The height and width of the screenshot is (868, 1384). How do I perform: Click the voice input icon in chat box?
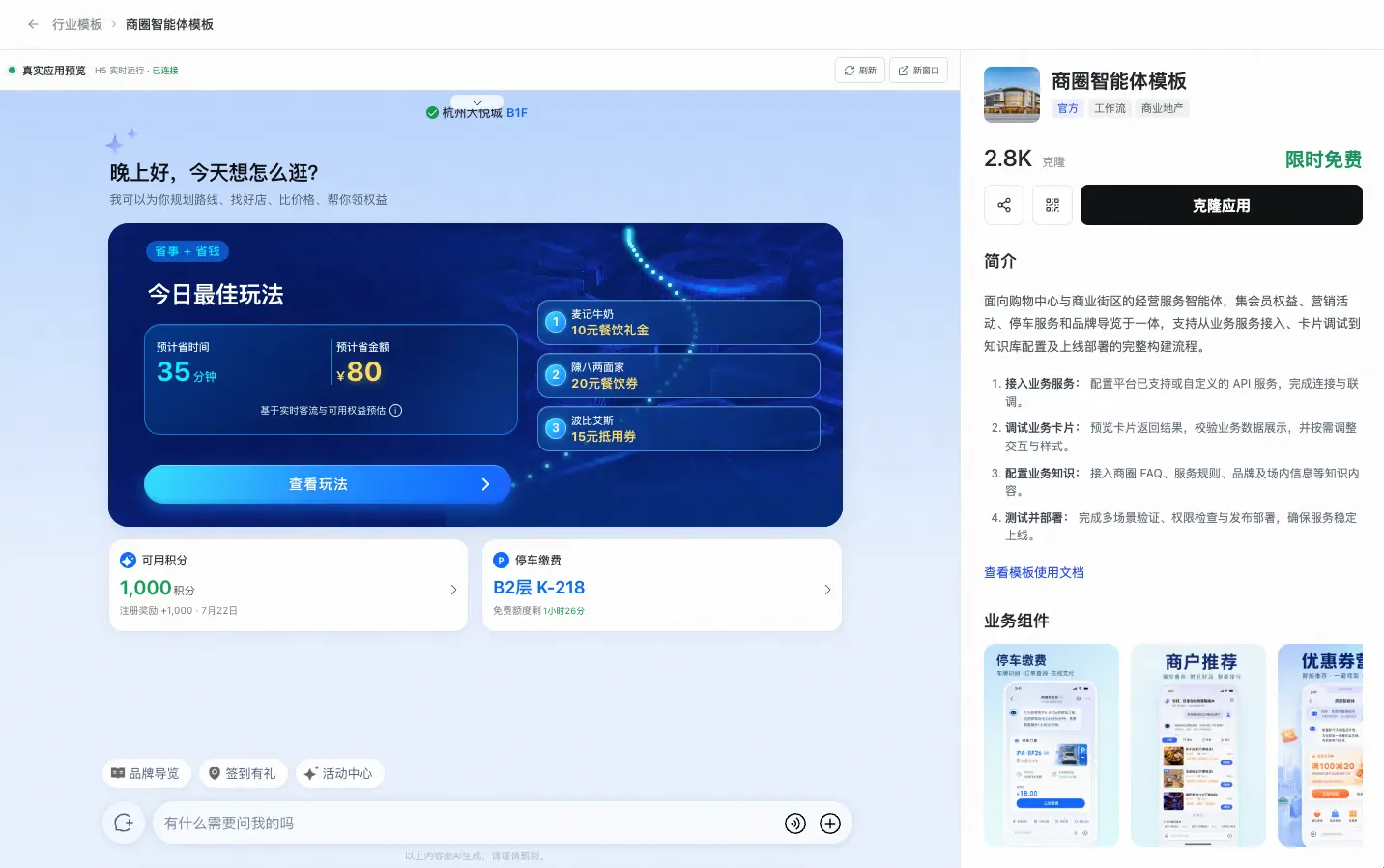click(x=795, y=824)
